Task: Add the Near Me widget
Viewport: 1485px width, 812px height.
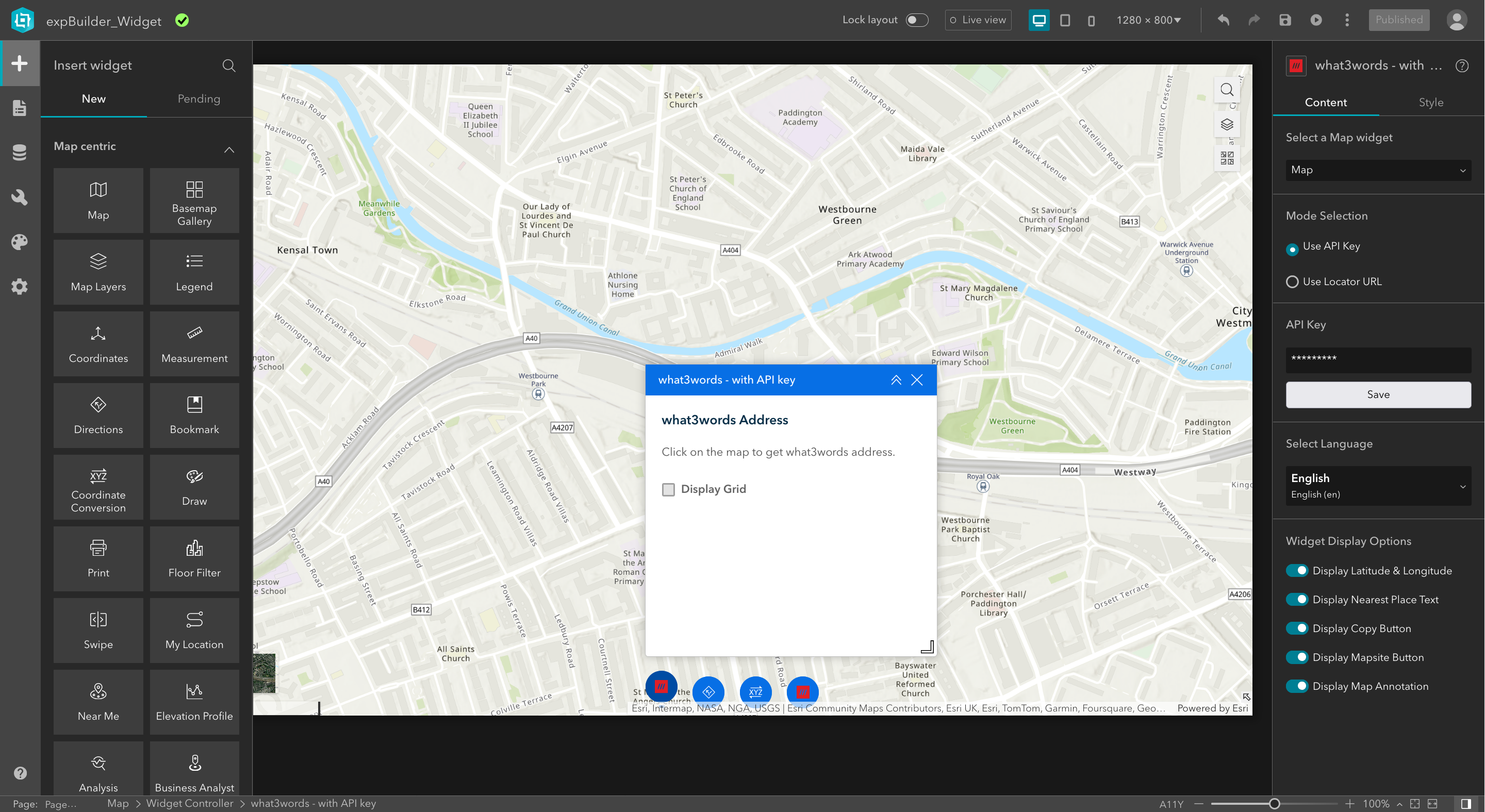Action: [98, 702]
